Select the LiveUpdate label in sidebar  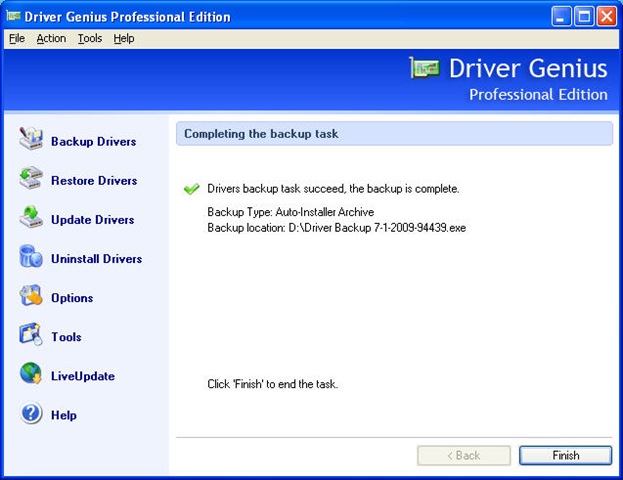83,376
